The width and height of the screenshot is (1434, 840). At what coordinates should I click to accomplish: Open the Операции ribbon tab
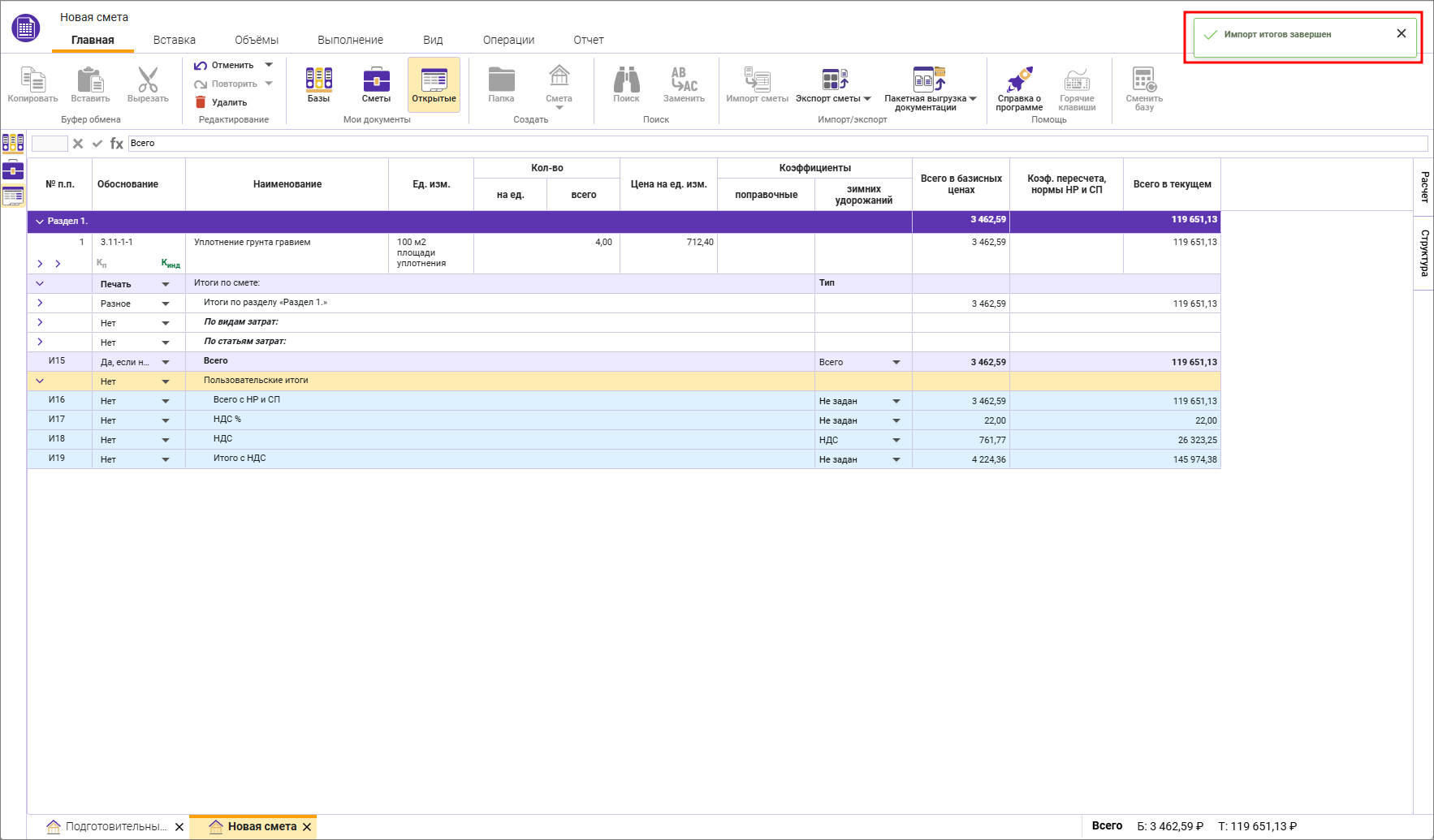(x=508, y=40)
